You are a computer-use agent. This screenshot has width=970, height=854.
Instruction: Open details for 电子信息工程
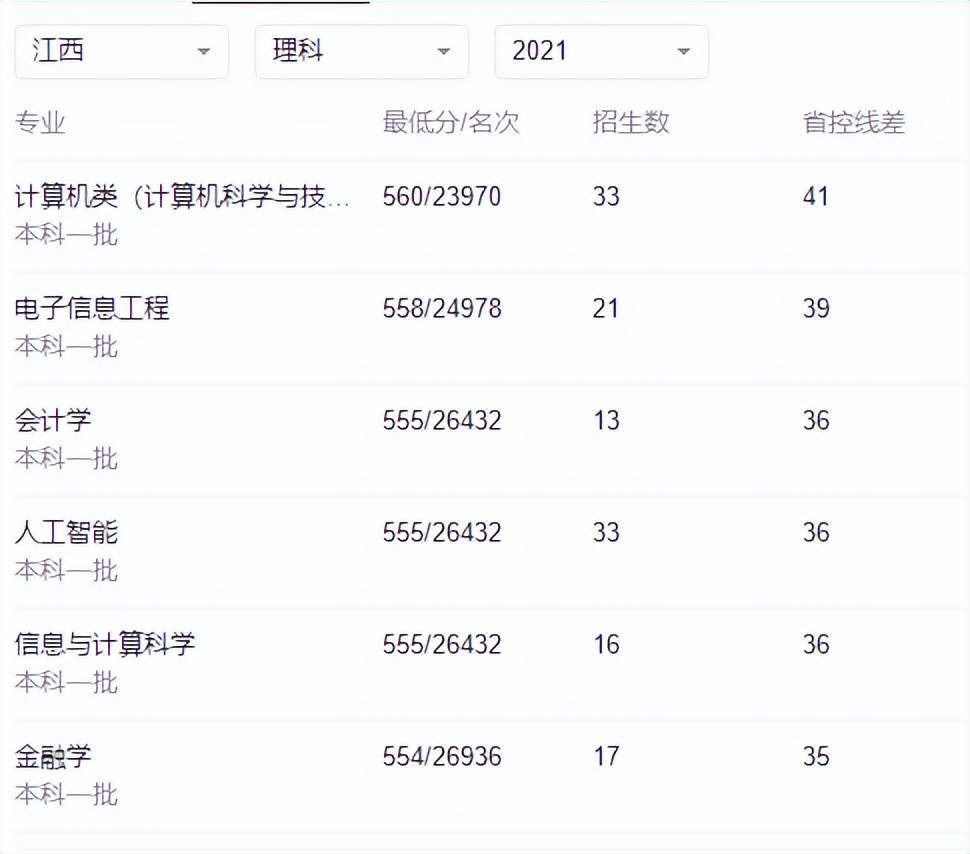[x=92, y=309]
